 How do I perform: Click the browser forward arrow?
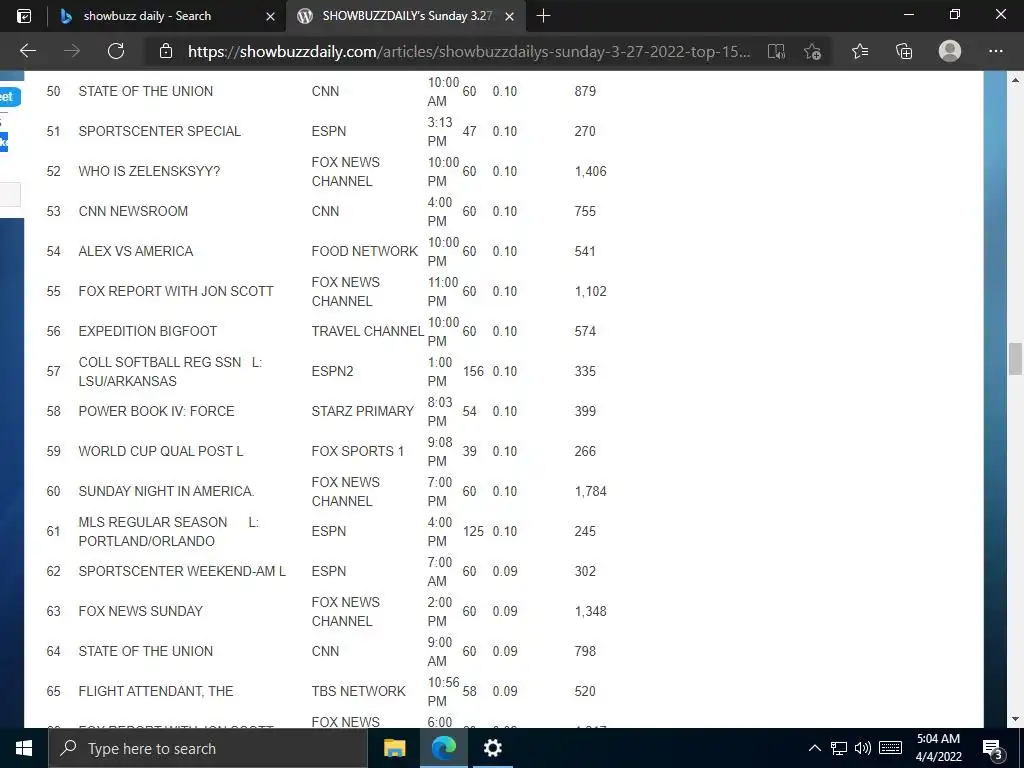click(72, 51)
